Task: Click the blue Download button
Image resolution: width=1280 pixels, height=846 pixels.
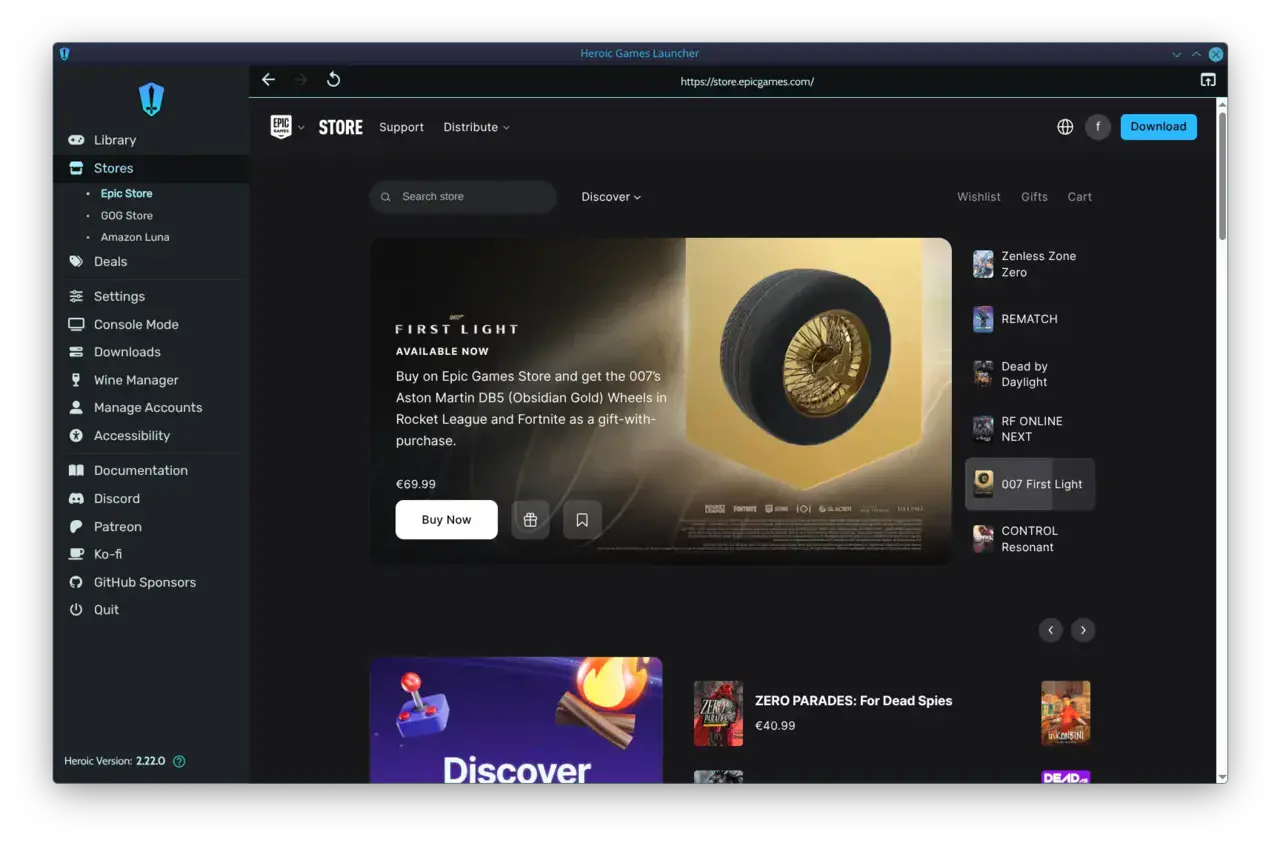Action: (1158, 127)
